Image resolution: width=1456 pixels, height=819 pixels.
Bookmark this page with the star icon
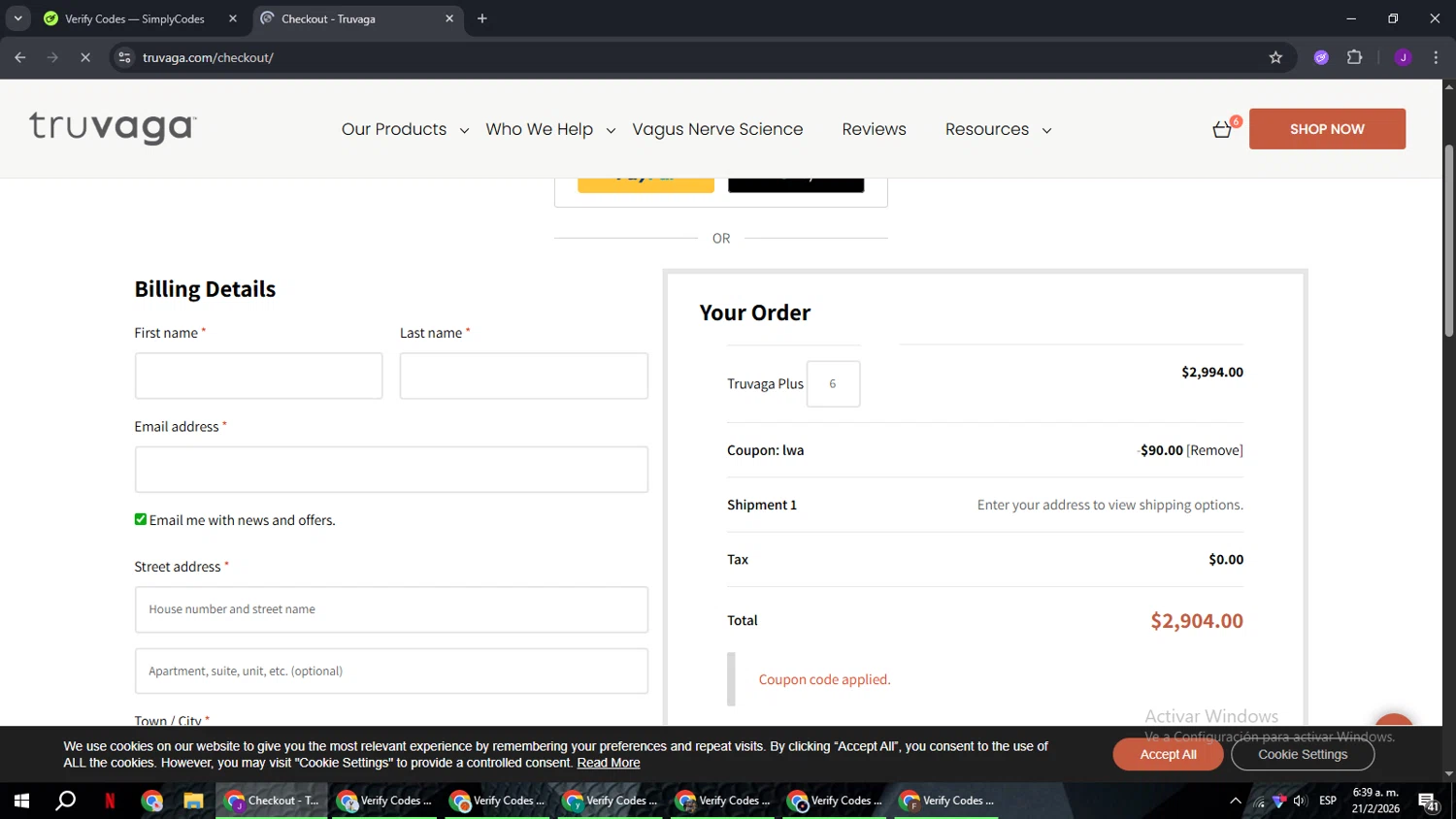coord(1275,57)
